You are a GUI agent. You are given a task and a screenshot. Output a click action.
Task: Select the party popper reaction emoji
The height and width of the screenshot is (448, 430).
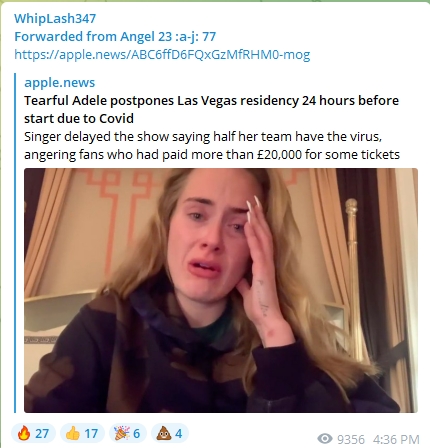[122, 433]
